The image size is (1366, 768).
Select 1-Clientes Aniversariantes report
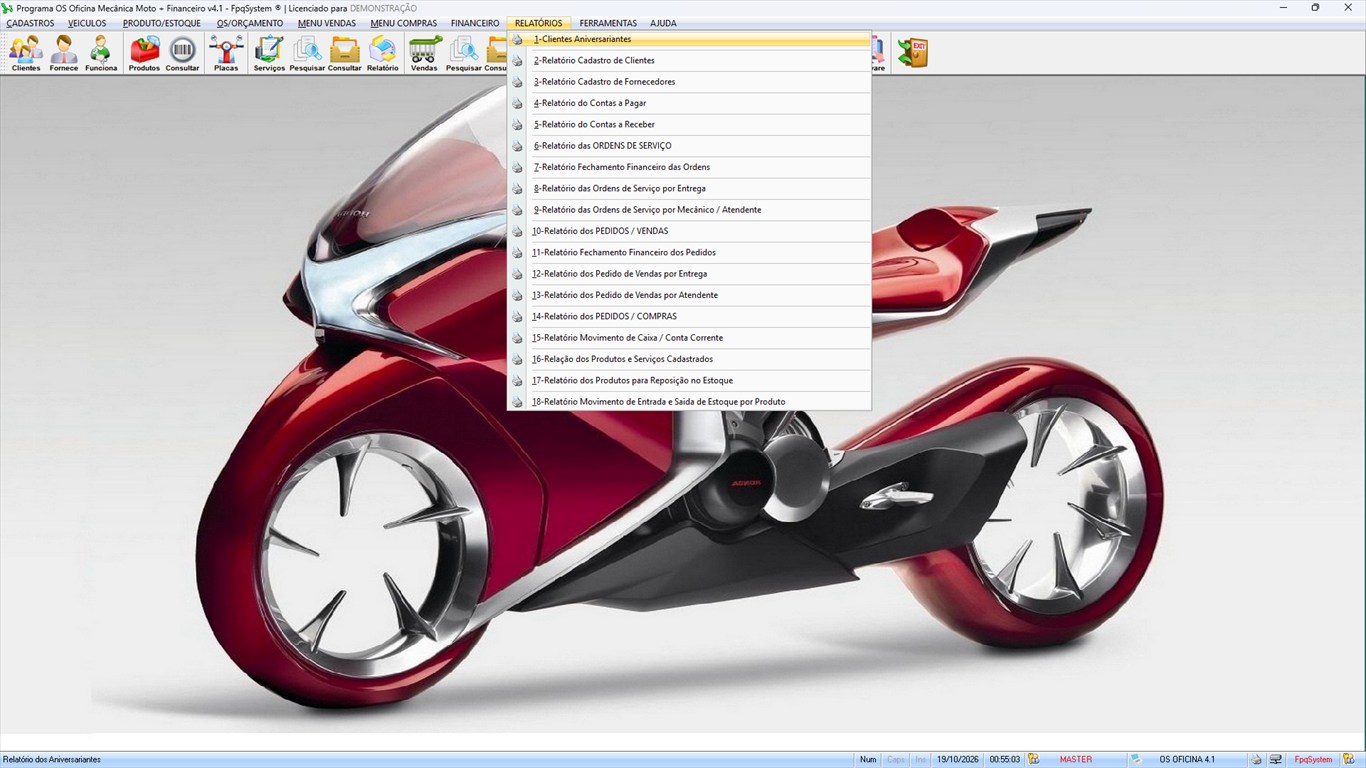pos(689,39)
